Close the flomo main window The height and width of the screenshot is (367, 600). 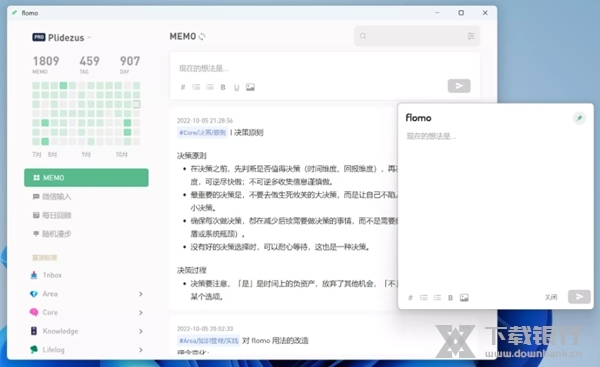coord(485,13)
